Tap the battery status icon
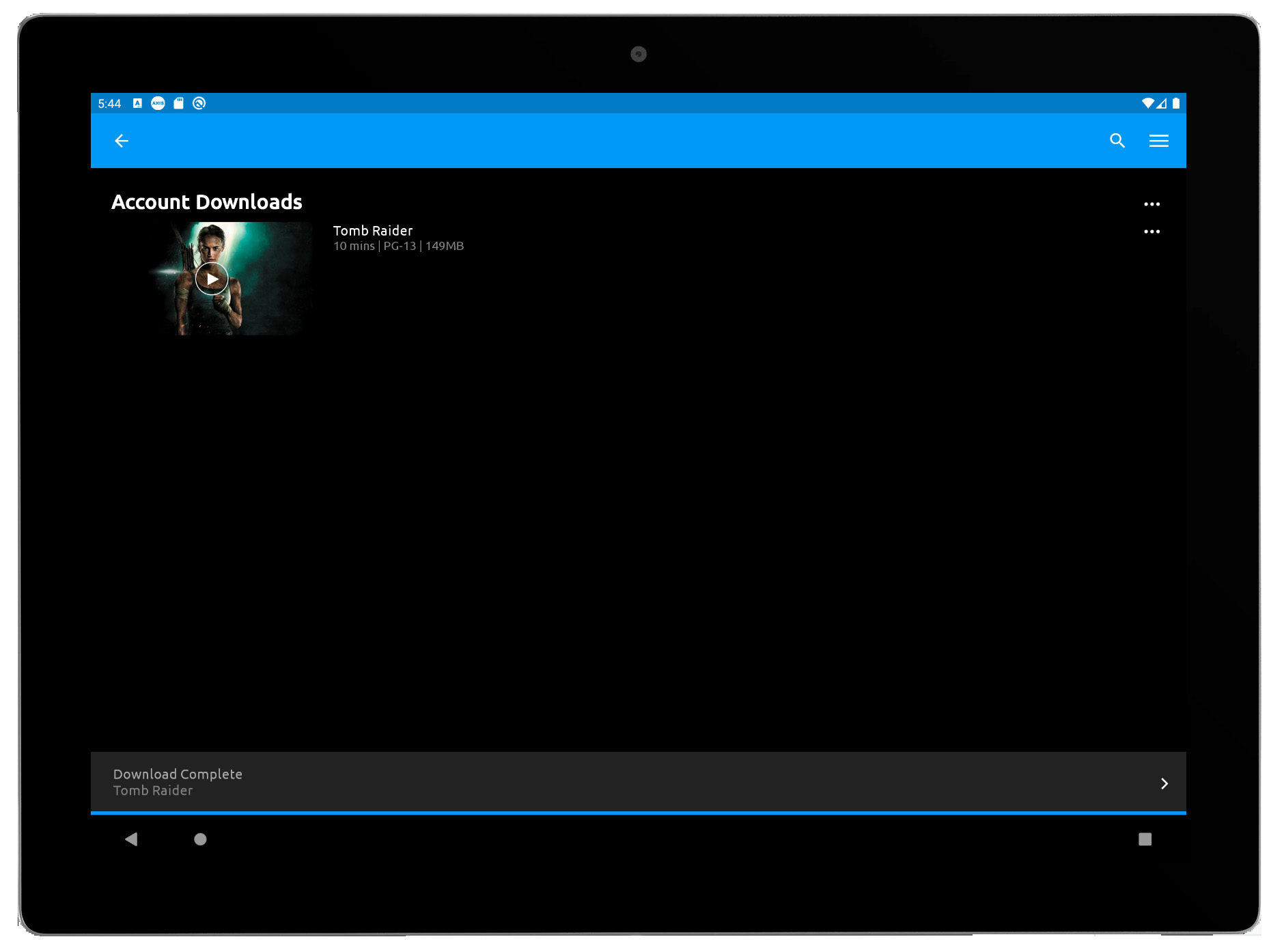 1176,103
